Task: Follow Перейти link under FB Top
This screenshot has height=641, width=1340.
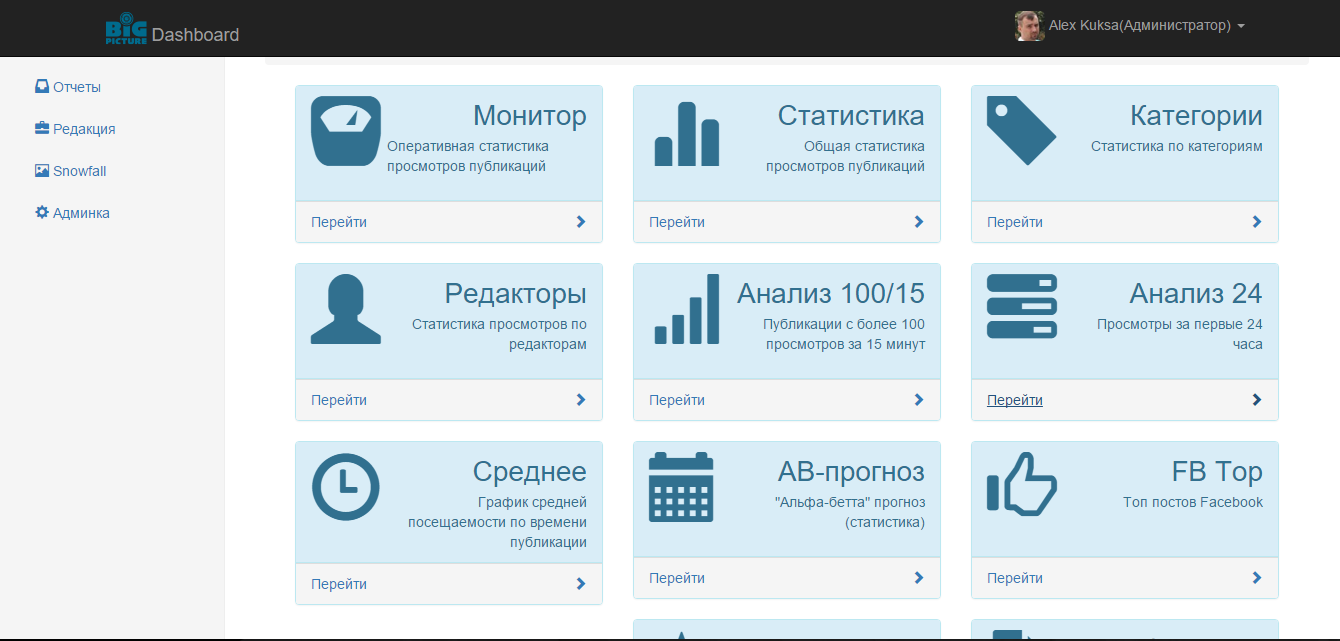Action: [1015, 578]
